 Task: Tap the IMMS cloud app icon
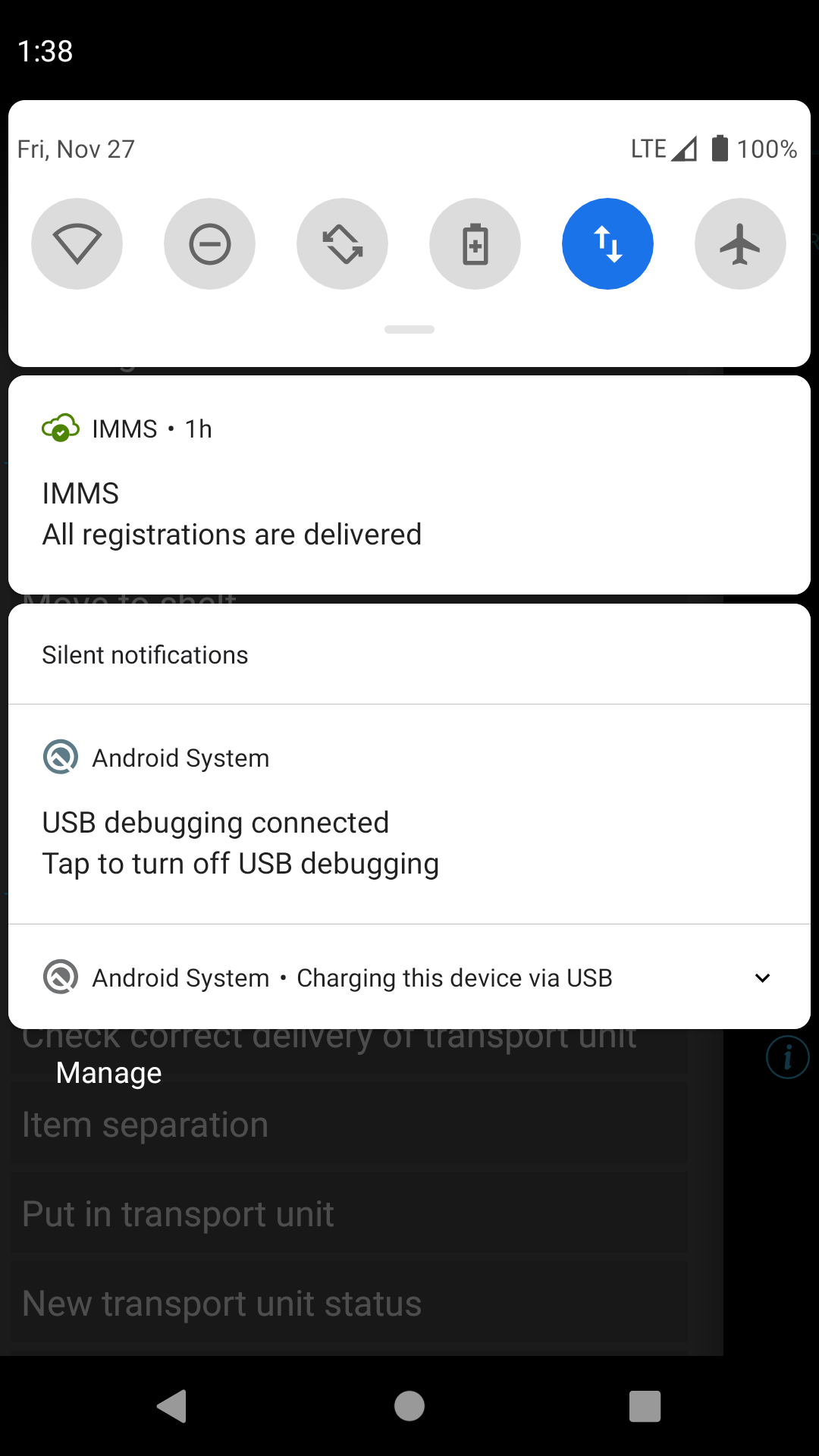pos(61,428)
